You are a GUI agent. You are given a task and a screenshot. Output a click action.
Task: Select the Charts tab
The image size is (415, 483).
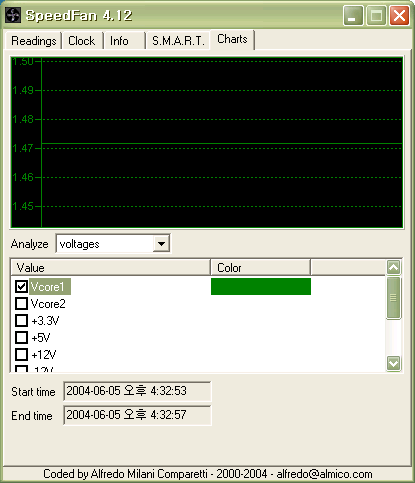(x=232, y=39)
